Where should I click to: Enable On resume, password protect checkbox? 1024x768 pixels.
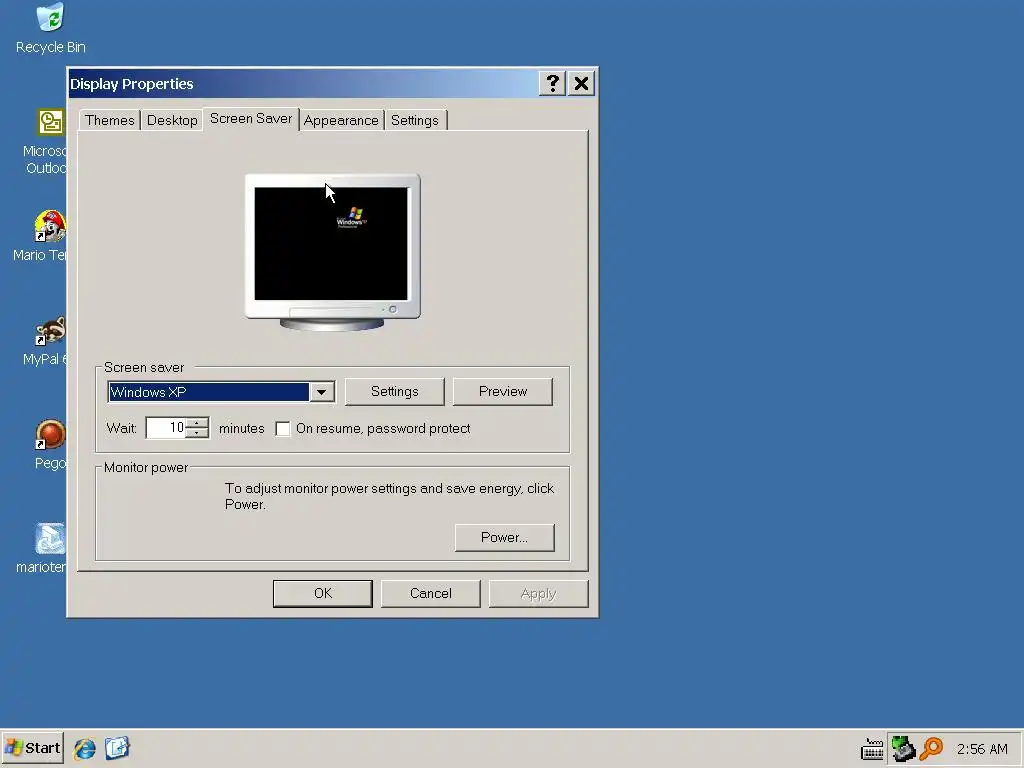(283, 429)
